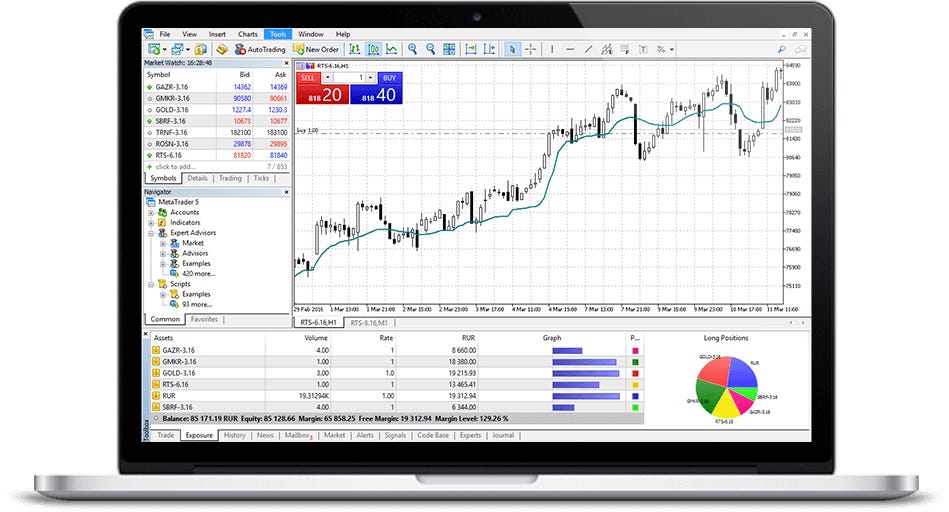Open a New Order from the toolbar
This screenshot has height=512, width=949.
[x=318, y=49]
